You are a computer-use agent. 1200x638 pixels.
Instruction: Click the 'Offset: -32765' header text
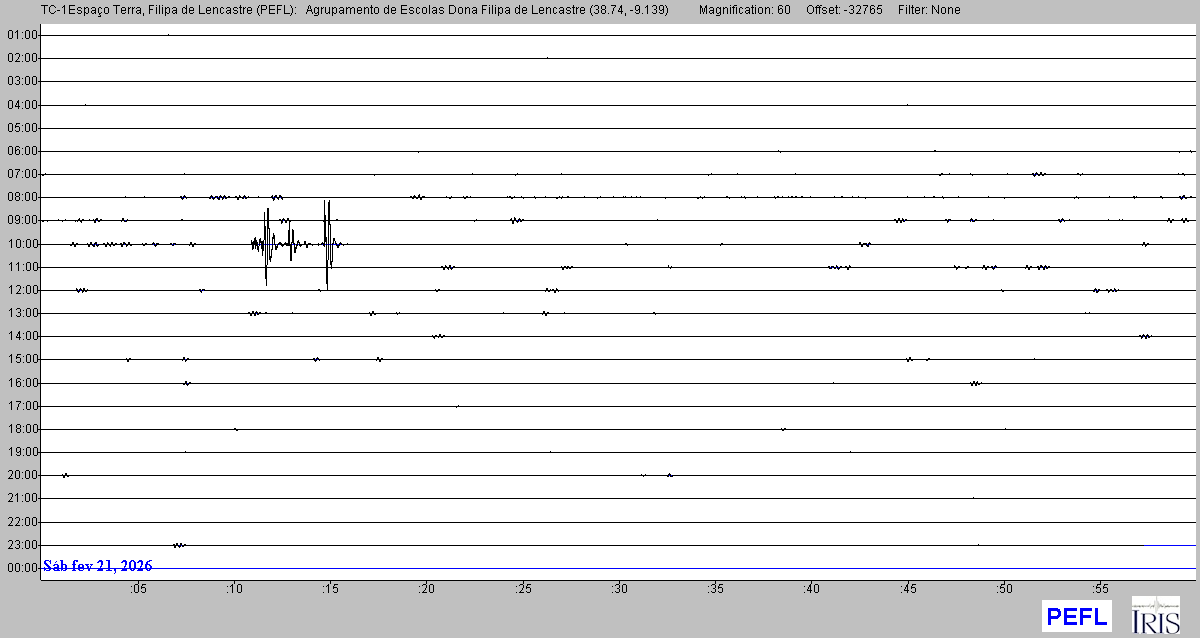[x=844, y=10]
